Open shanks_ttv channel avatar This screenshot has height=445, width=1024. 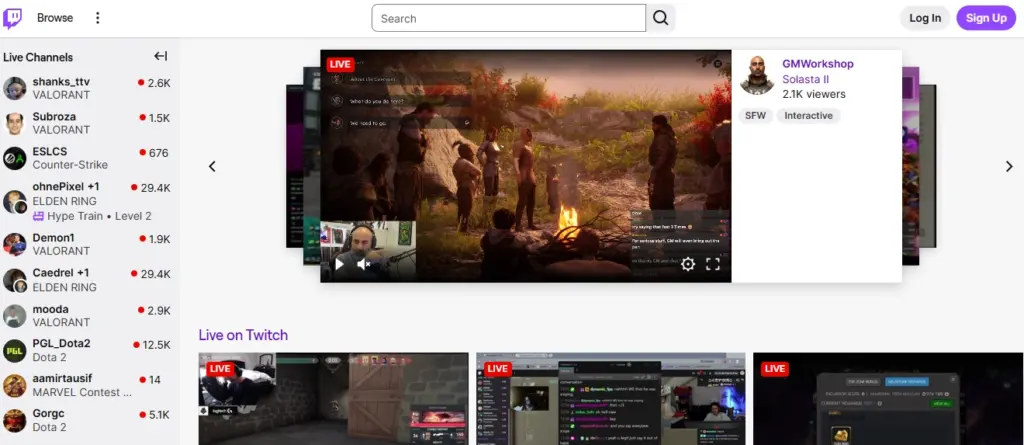click(14, 88)
